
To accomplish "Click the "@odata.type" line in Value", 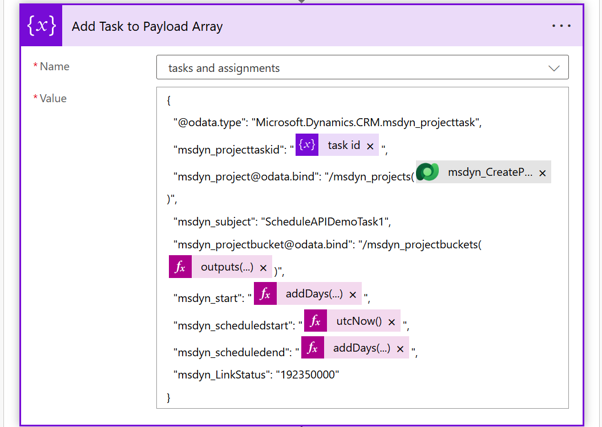I will tap(327, 122).
